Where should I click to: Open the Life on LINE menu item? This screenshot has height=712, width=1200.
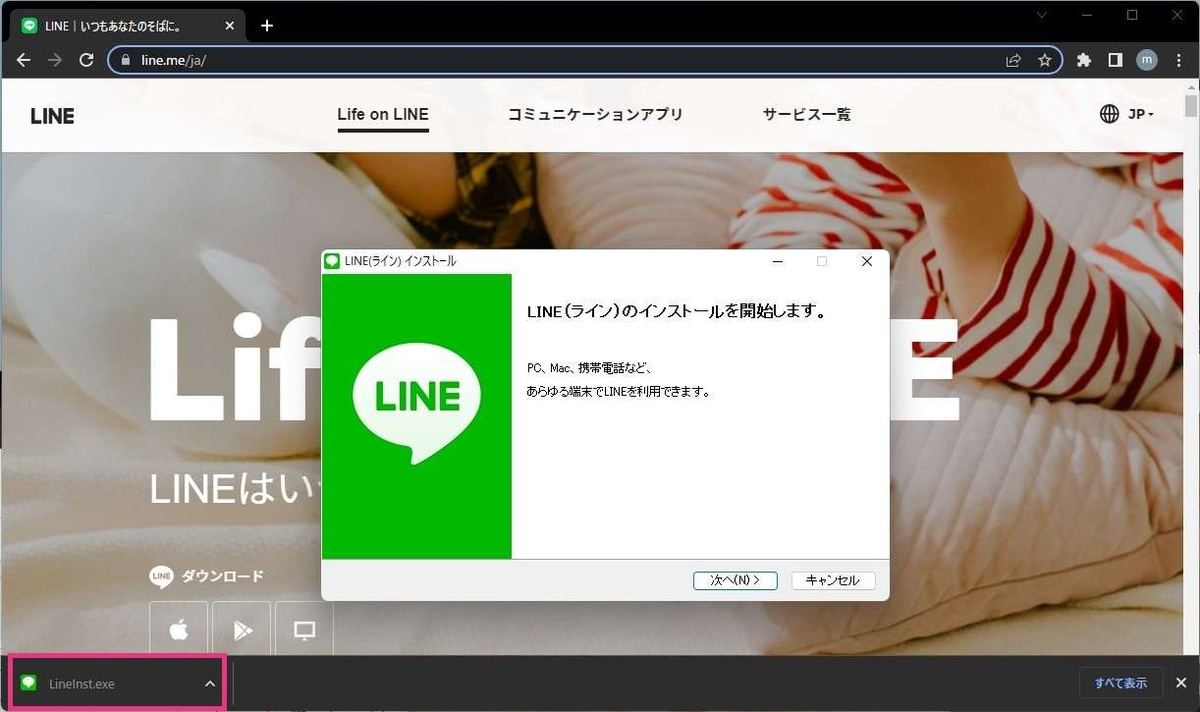pyautogui.click(x=383, y=115)
